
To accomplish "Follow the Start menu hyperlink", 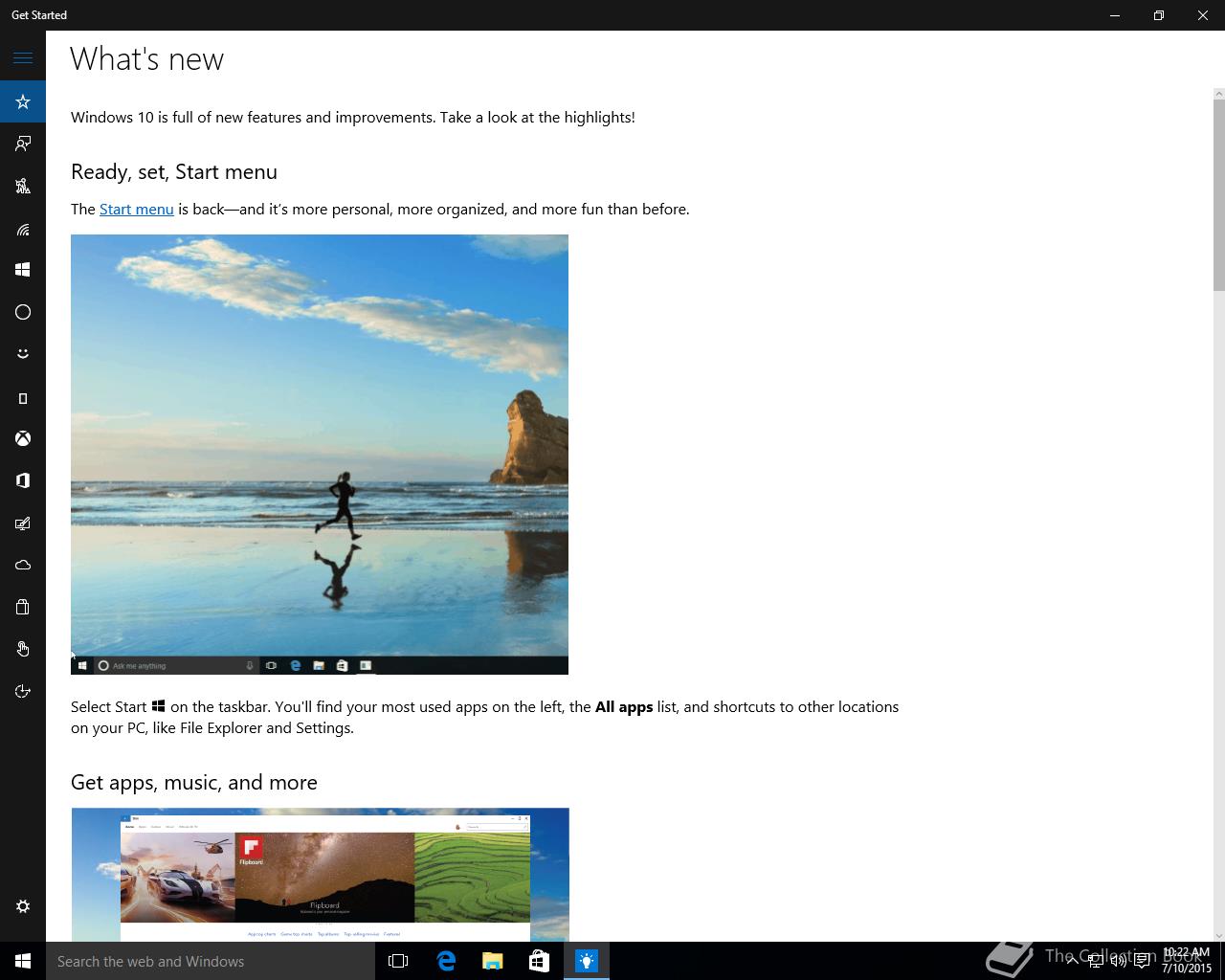I will (x=137, y=209).
